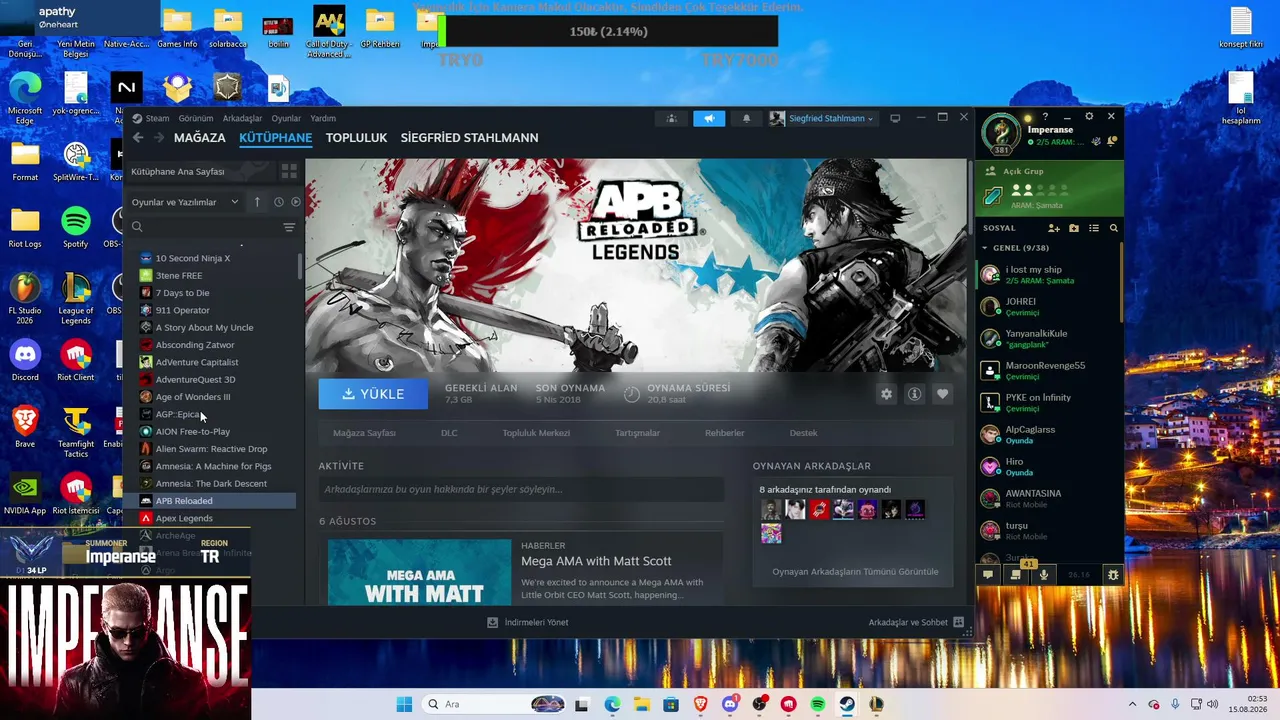The image size is (1280, 720).
Task: Open Arkadaşlar ve Sohbet panel
Action: click(916, 622)
